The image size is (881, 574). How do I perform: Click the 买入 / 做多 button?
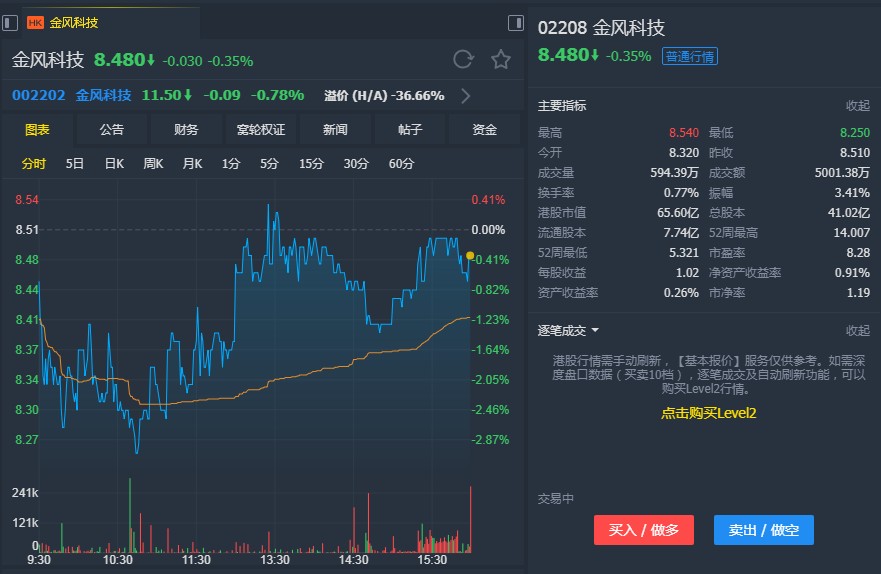(643, 530)
